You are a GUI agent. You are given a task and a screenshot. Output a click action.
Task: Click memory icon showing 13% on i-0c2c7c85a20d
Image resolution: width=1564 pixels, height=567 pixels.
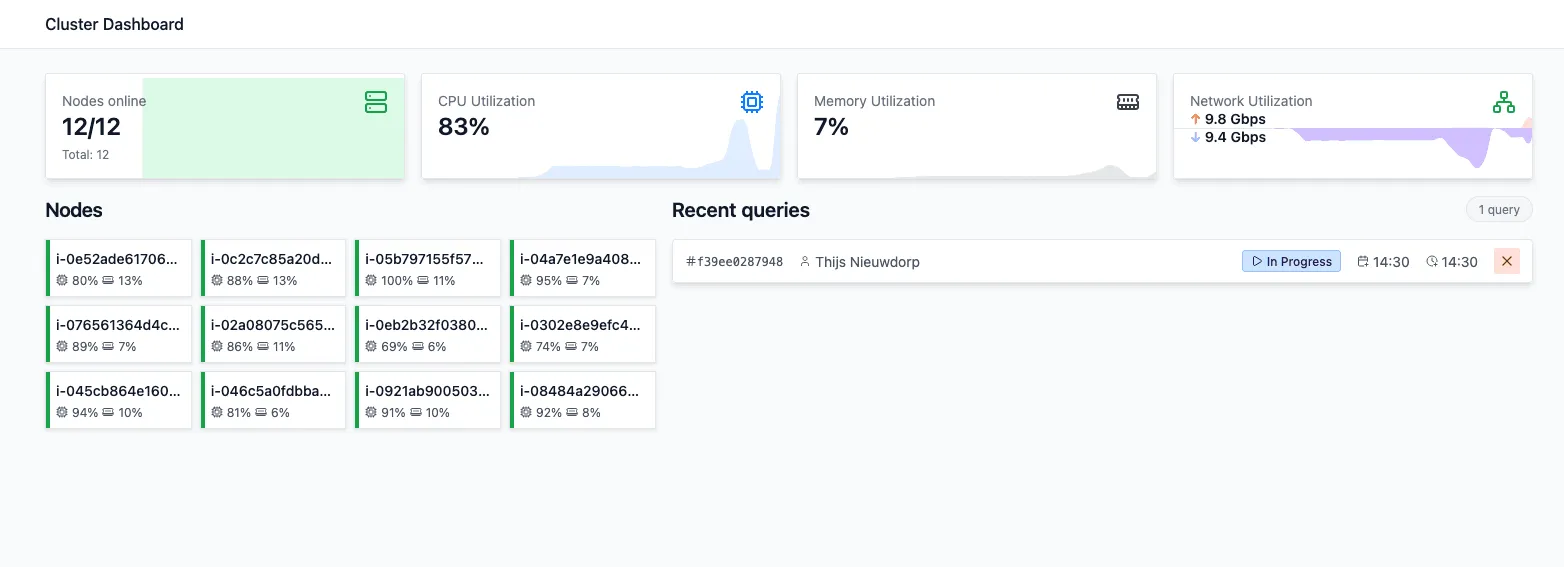tap(263, 281)
